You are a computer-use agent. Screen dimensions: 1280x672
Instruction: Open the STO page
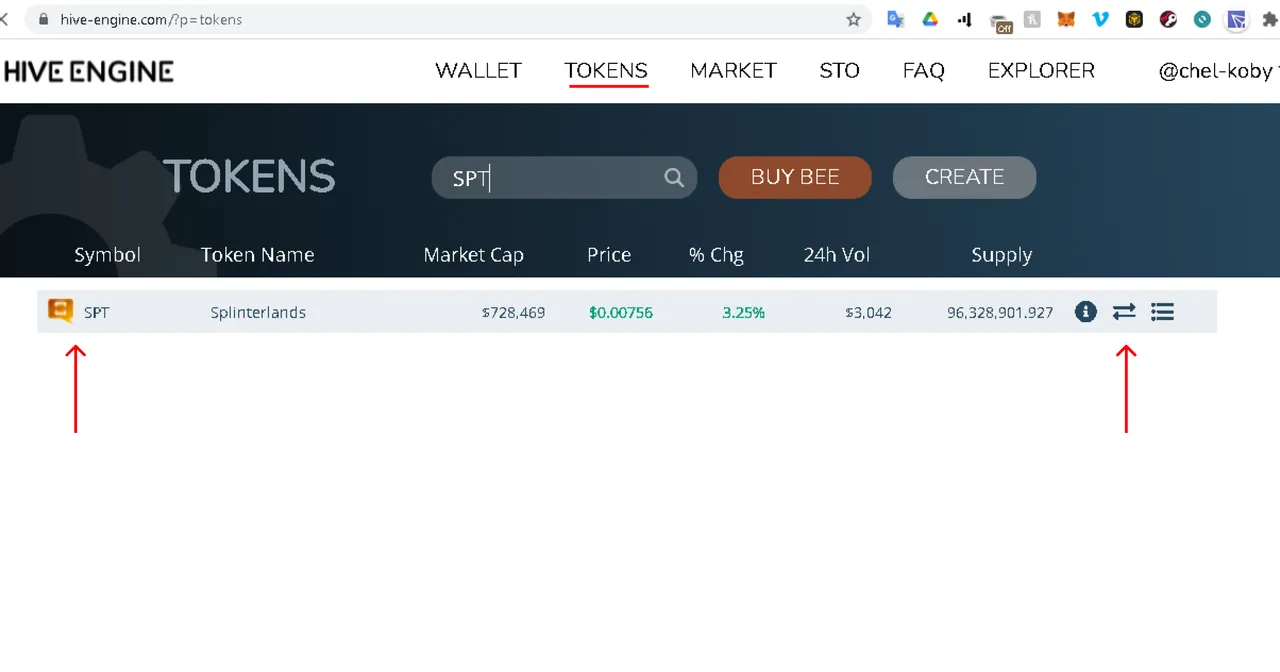839,71
